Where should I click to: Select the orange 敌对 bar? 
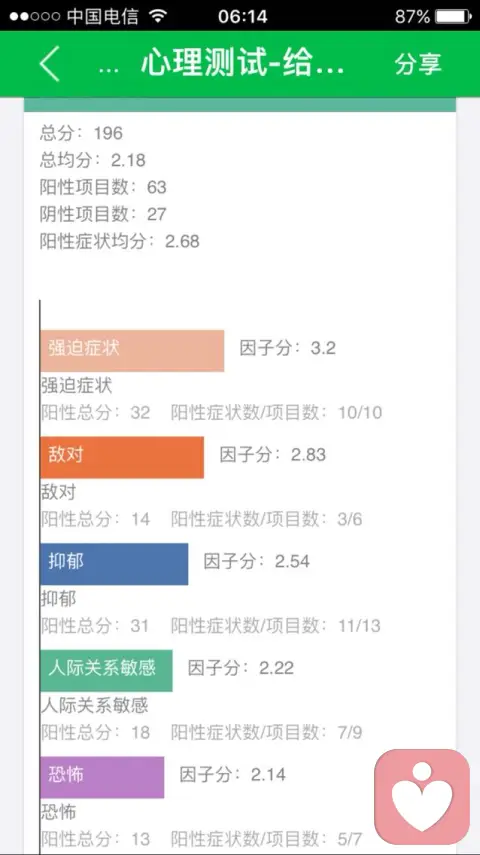pyautogui.click(x=122, y=457)
